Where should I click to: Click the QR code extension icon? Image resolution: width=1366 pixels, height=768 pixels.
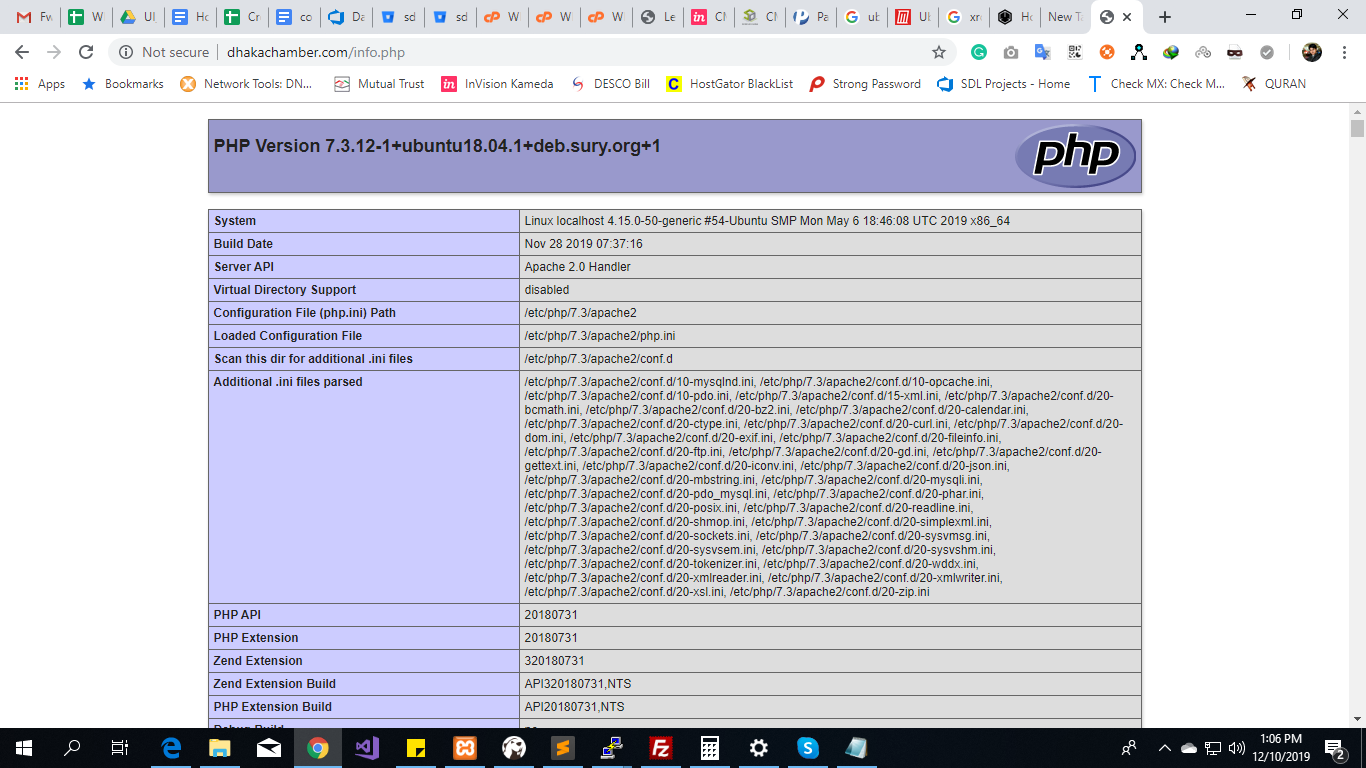pyautogui.click(x=1074, y=52)
